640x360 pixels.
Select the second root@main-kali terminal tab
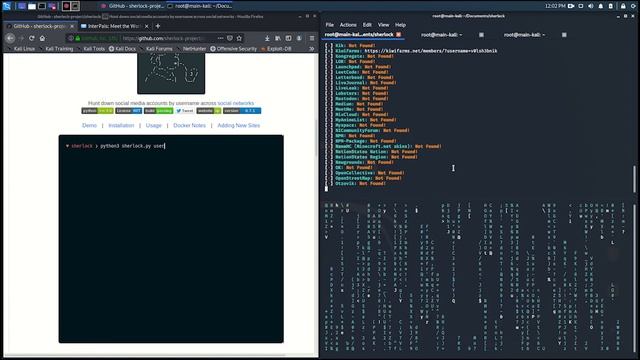coord(442,35)
